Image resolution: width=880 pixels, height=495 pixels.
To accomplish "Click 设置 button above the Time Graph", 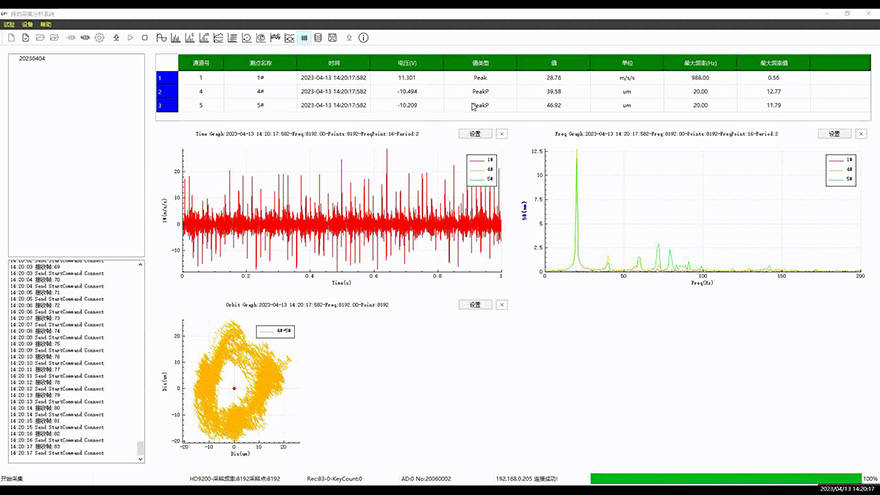I will tap(475, 133).
